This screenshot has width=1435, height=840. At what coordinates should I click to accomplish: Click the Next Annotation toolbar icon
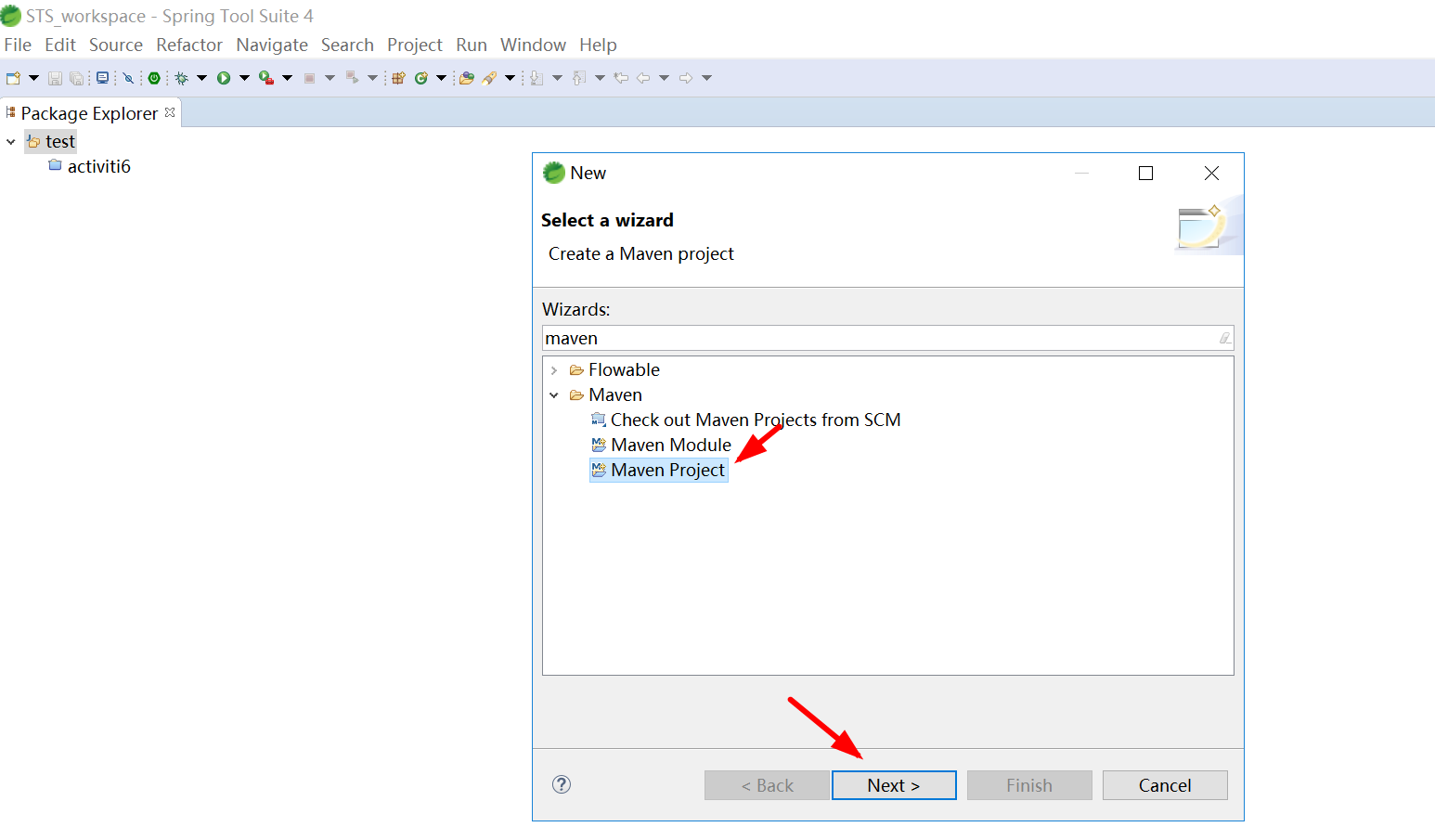(537, 78)
